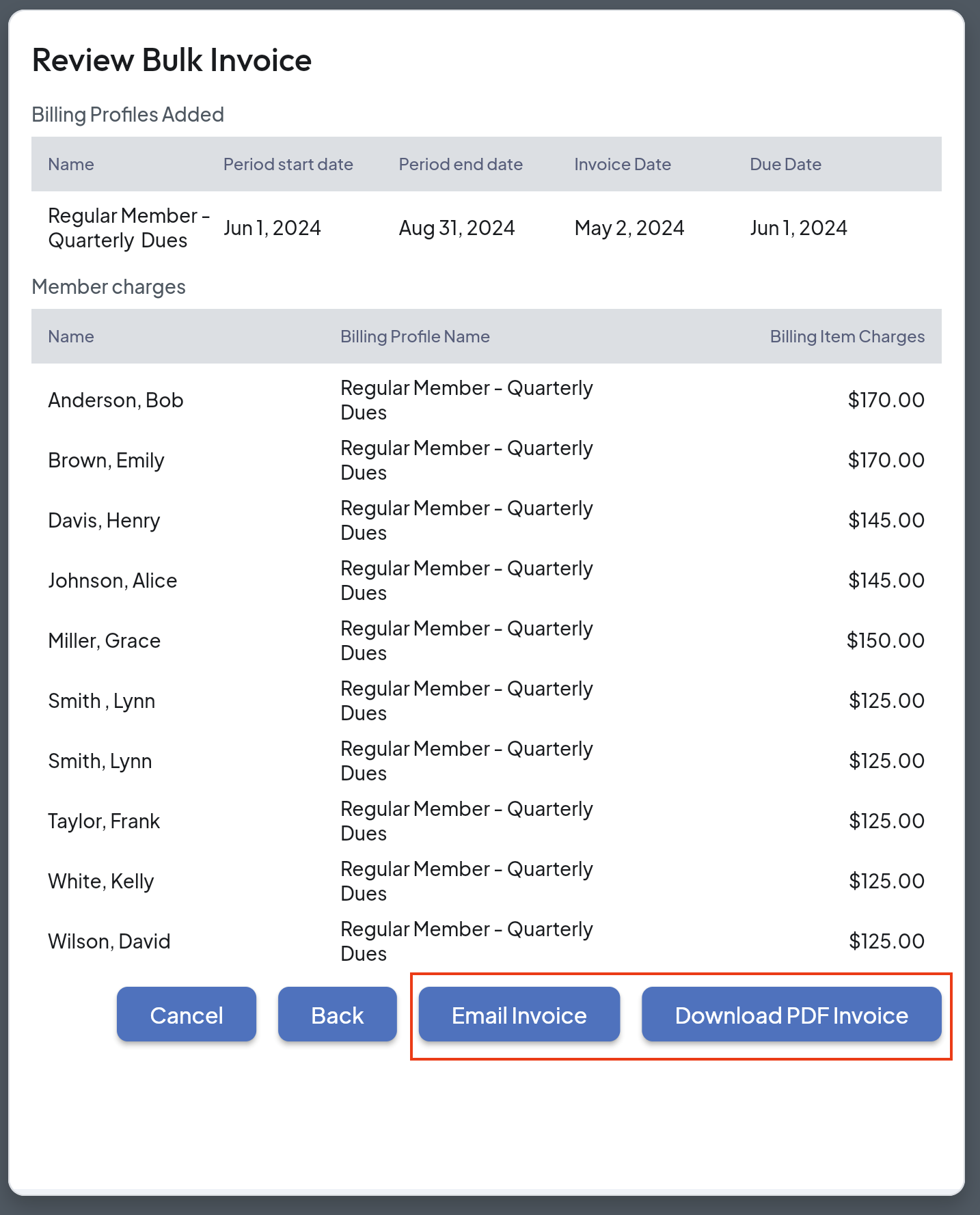Click the "Invoice Date" column header
This screenshot has height=1215, width=980.
click(x=623, y=164)
